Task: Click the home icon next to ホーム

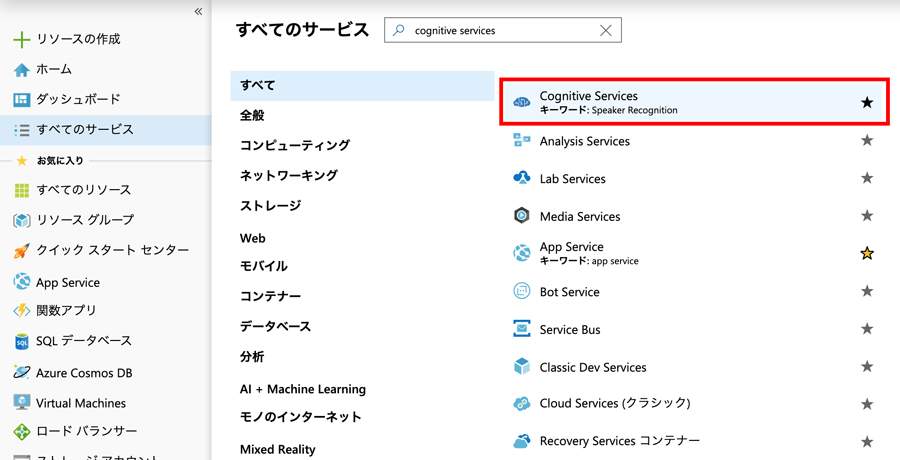Action: click(21, 70)
